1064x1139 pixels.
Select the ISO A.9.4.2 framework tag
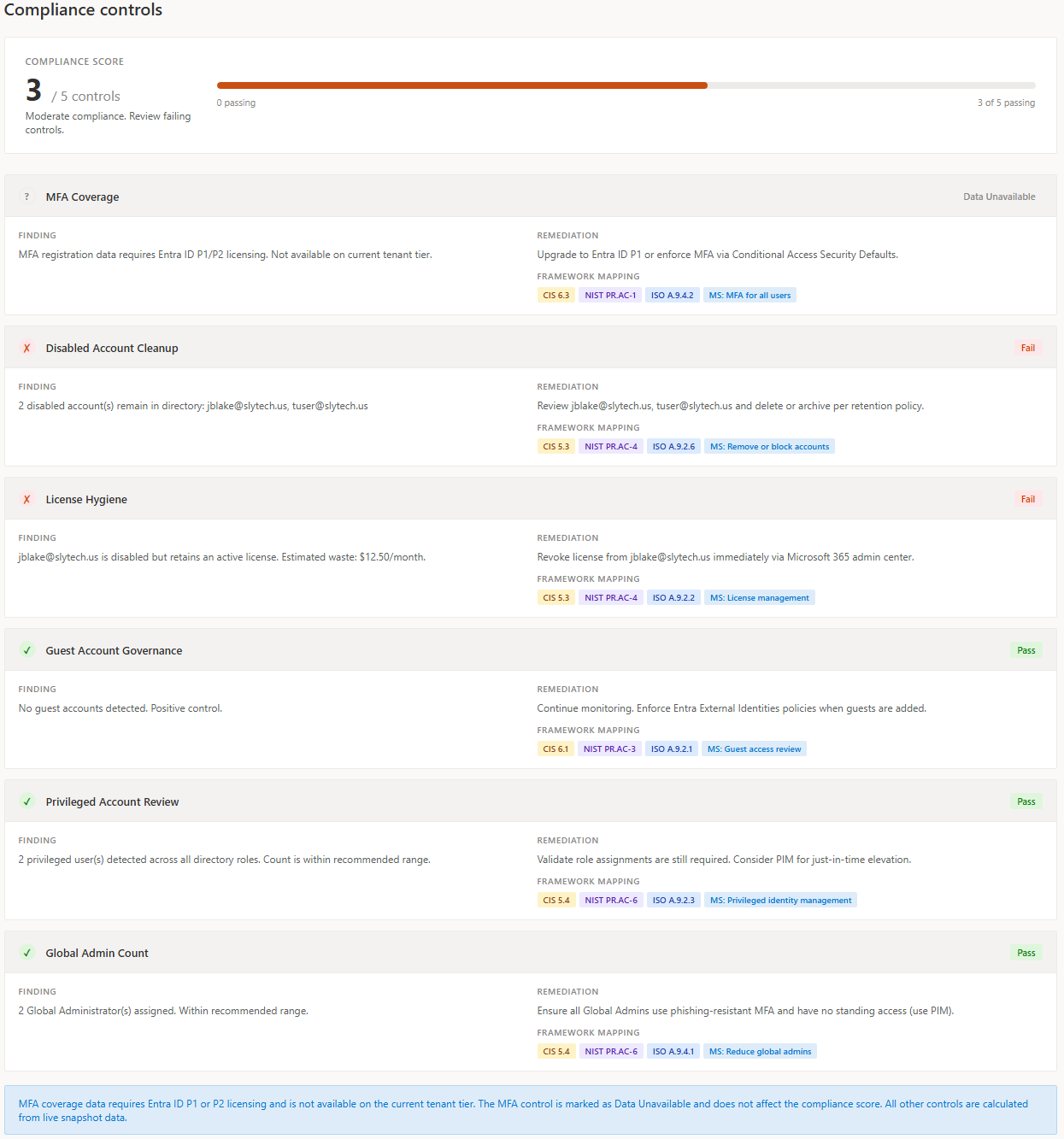[673, 295]
